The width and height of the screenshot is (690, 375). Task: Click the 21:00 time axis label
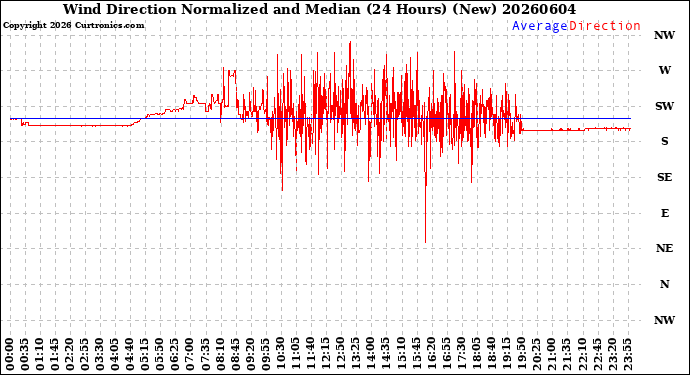[552, 355]
